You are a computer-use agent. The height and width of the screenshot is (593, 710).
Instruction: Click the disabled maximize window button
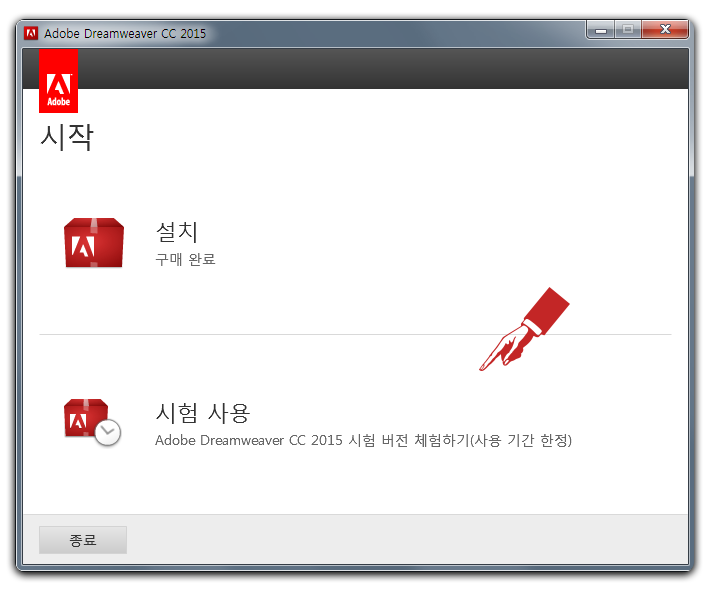[628, 30]
